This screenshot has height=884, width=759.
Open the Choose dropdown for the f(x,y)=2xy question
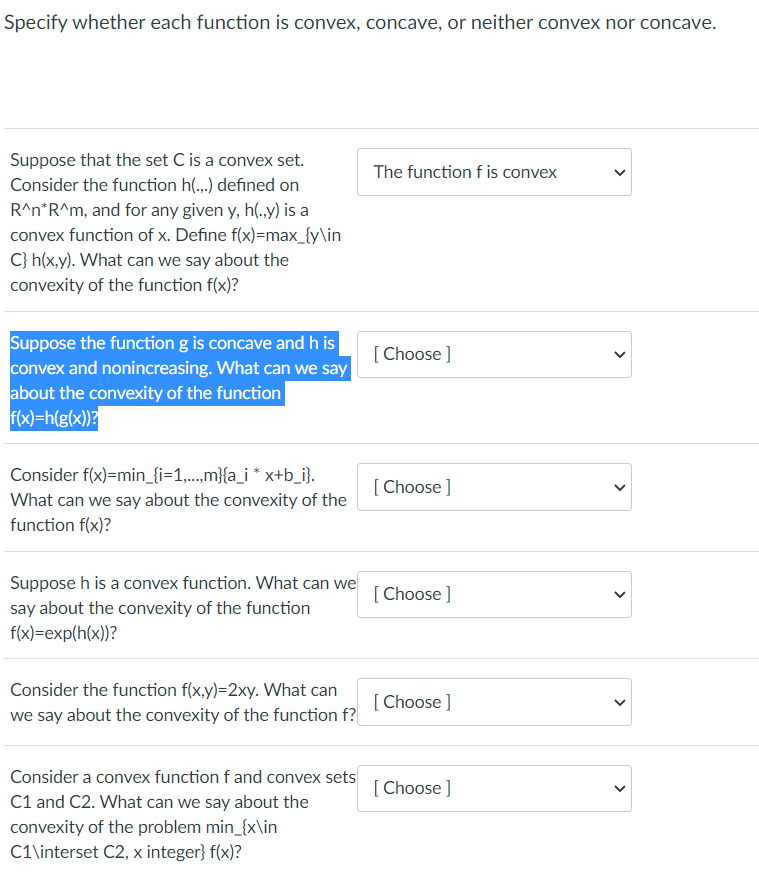494,702
